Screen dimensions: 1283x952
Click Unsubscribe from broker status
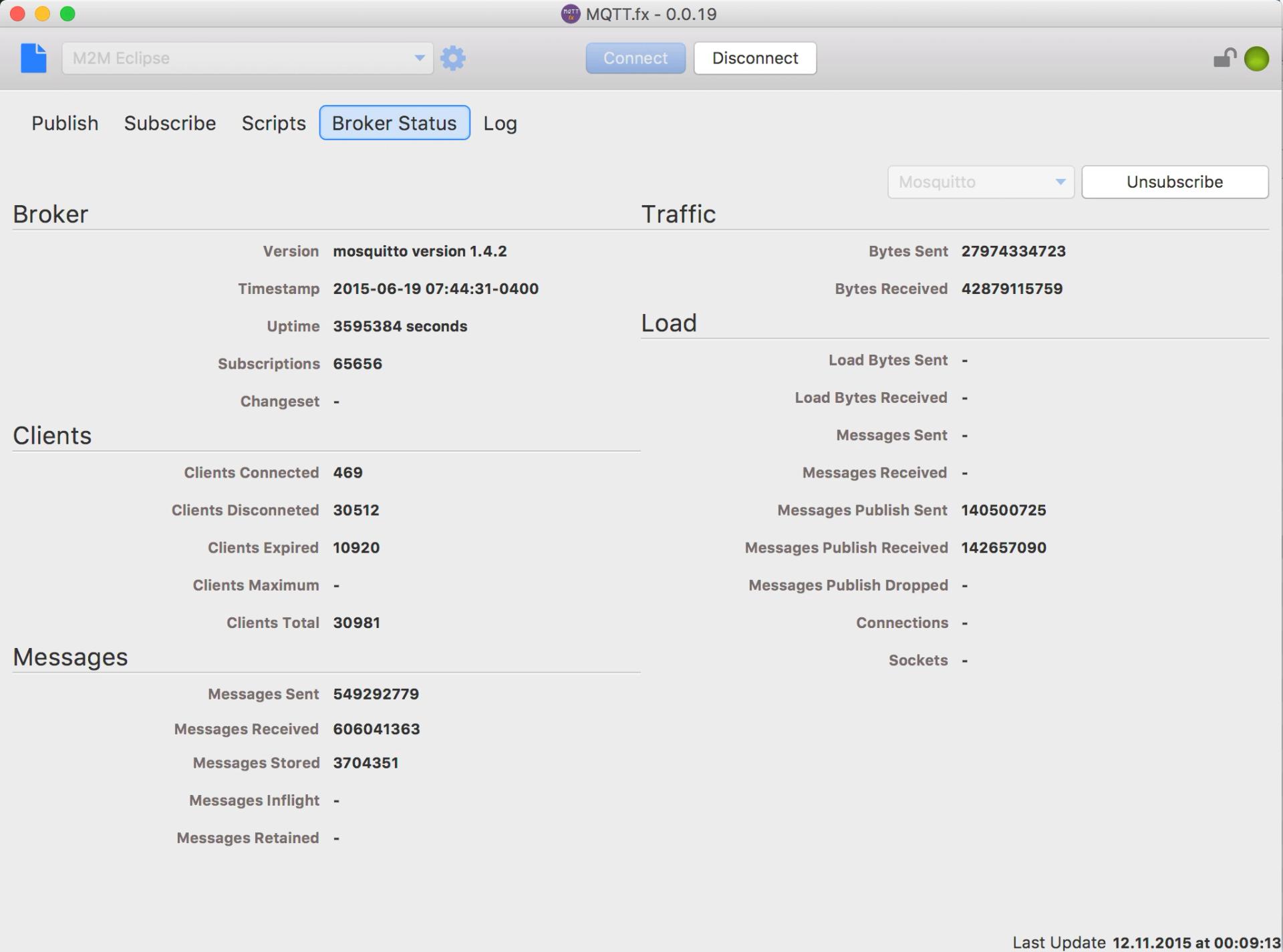point(1174,182)
